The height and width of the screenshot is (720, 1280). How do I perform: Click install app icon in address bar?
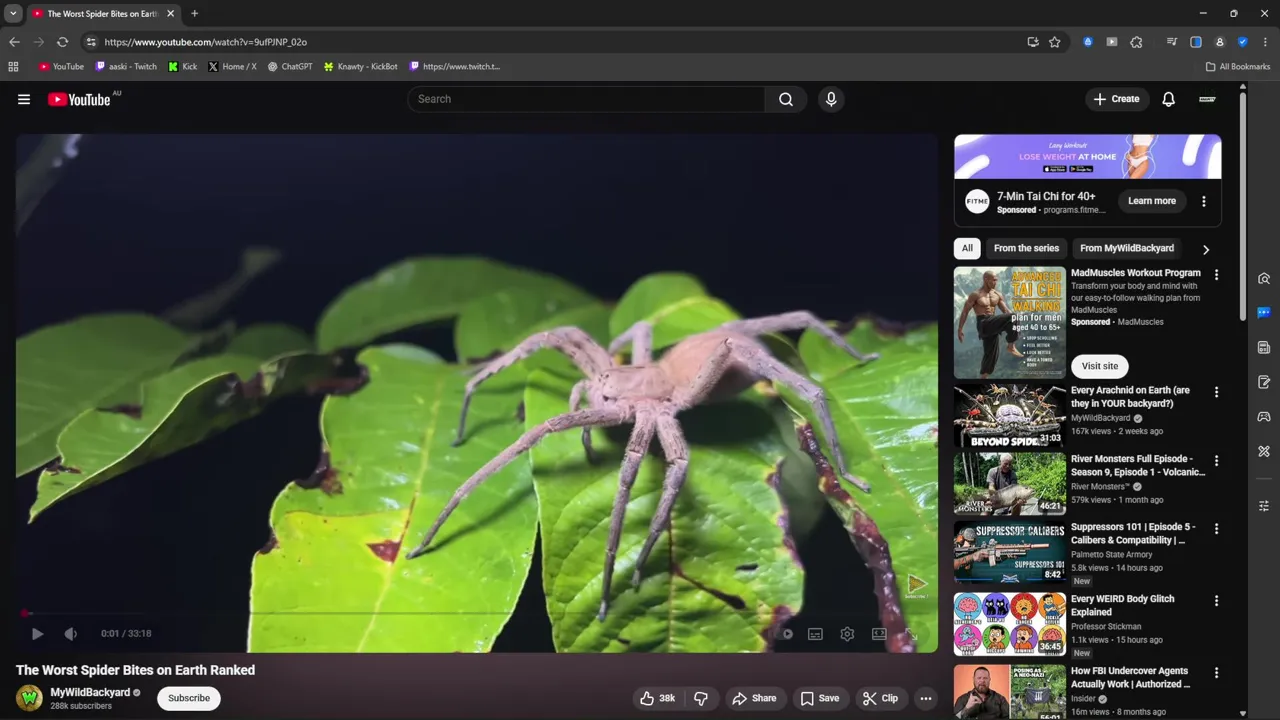click(1033, 42)
